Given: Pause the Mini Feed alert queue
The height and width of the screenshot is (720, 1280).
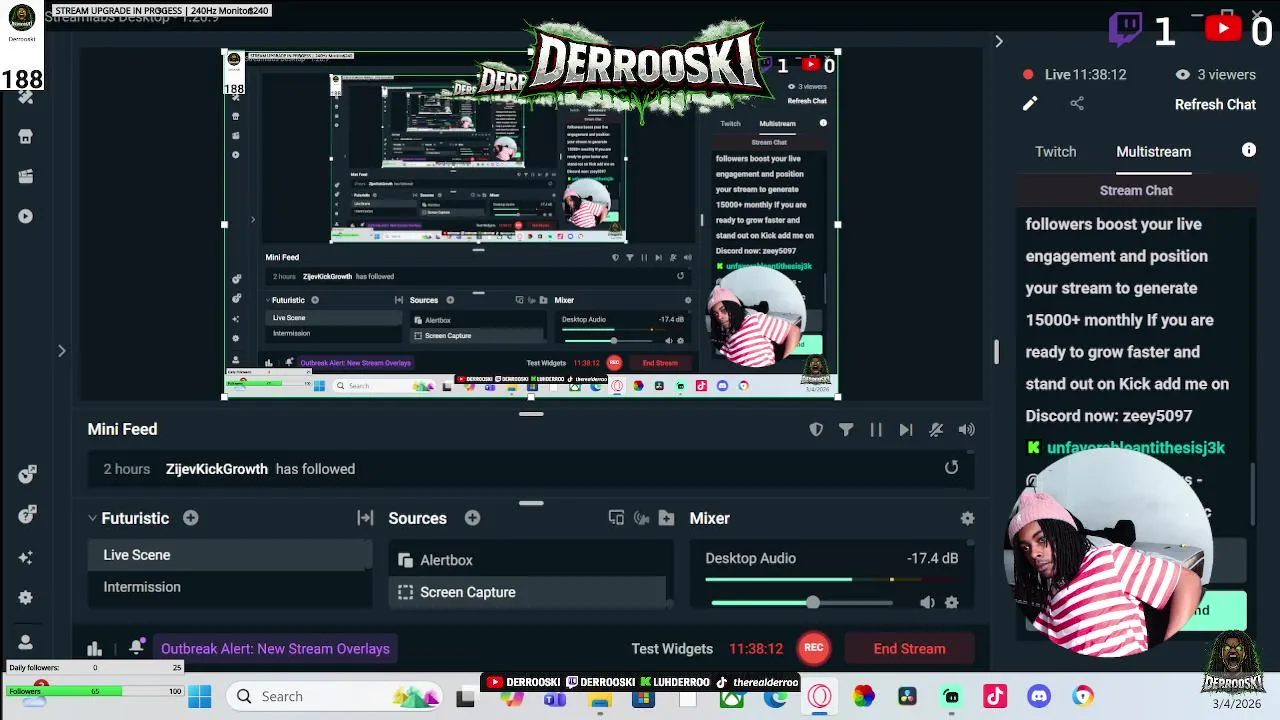Looking at the screenshot, I should [x=876, y=429].
